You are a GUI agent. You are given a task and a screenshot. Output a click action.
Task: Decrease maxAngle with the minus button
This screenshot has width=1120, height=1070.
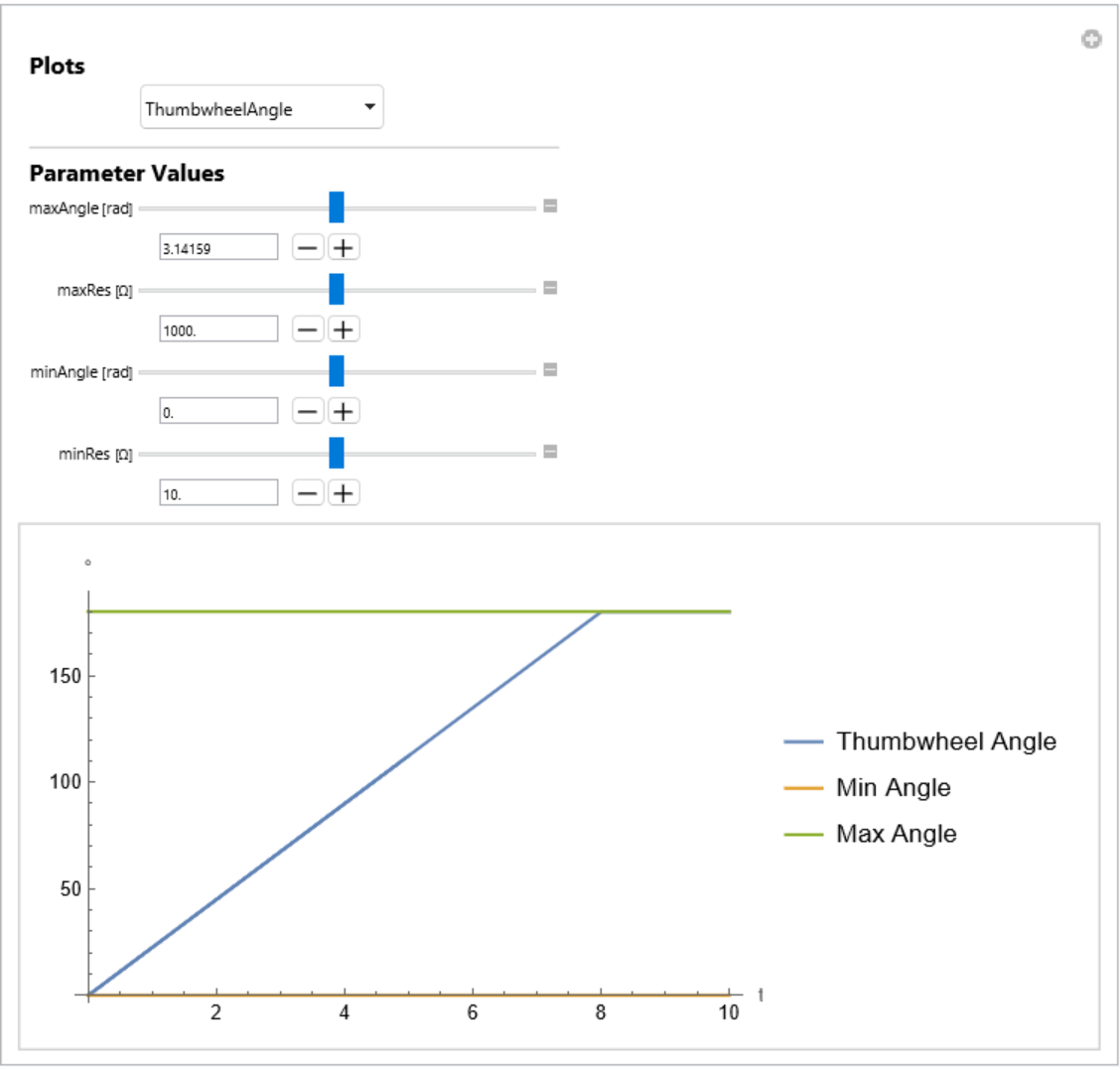308,248
